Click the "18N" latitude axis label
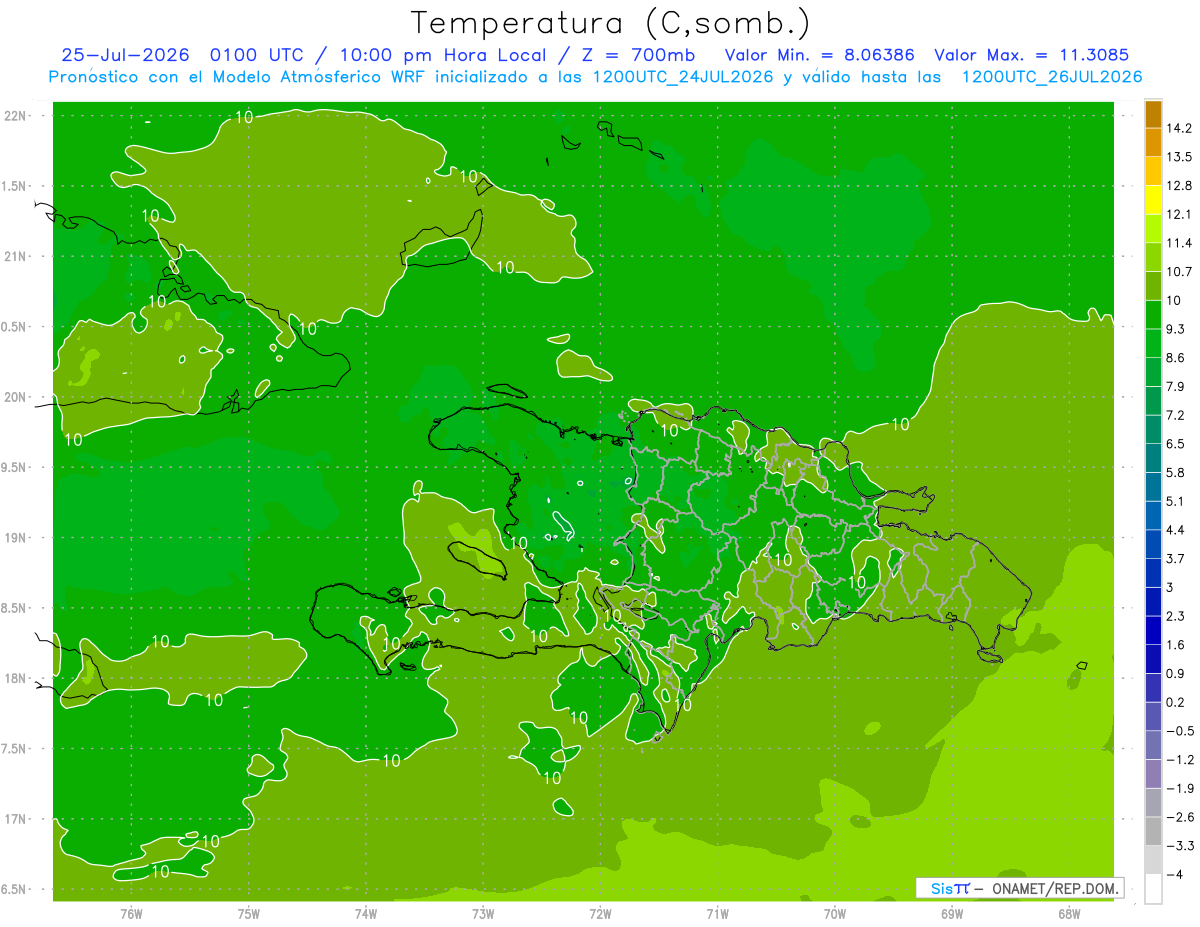 pos(17,679)
